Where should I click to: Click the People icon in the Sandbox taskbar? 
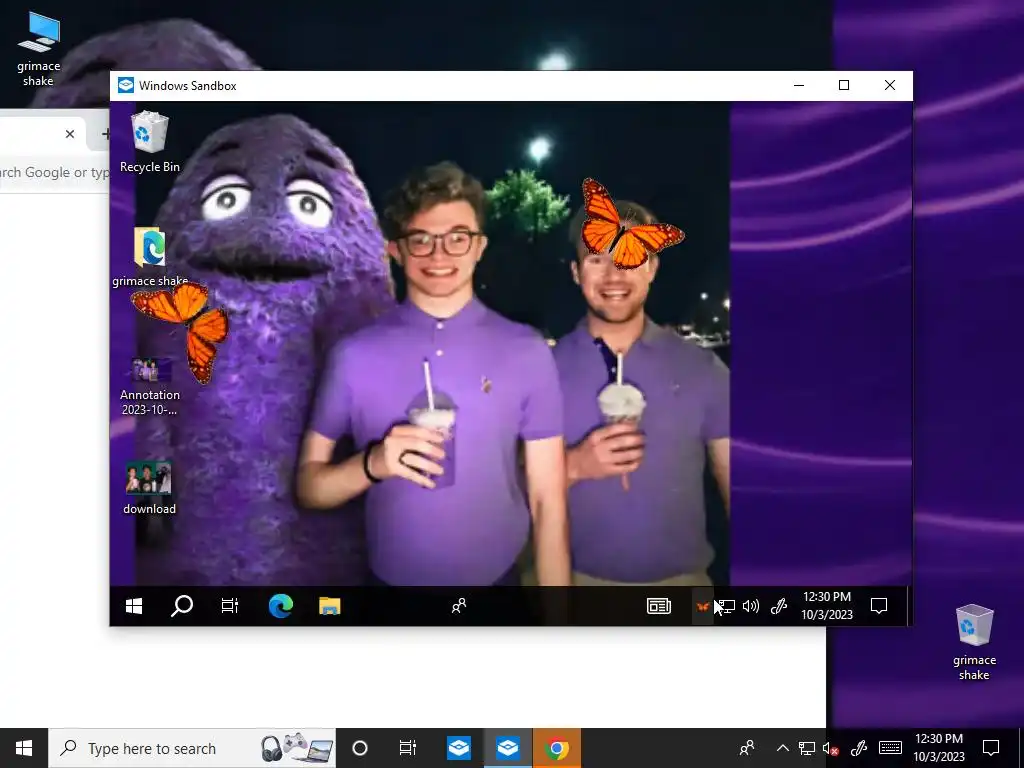pyautogui.click(x=459, y=606)
